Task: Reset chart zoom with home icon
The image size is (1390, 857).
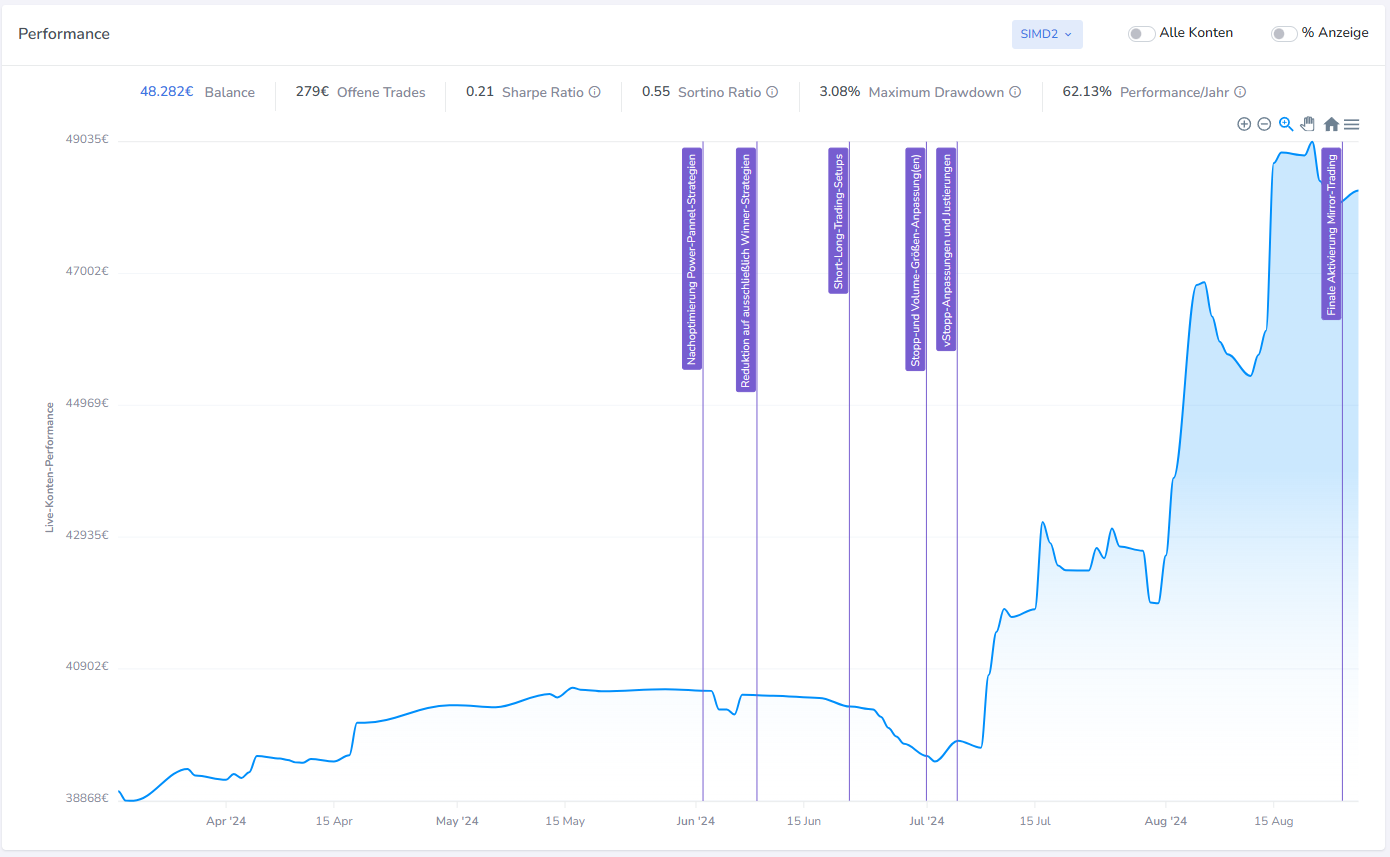Action: tap(1331, 124)
